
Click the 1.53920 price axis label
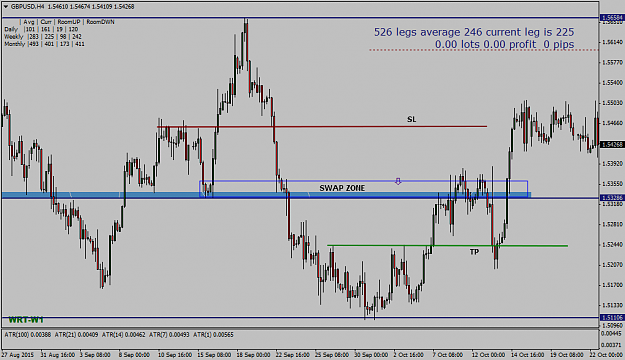[x=612, y=163]
